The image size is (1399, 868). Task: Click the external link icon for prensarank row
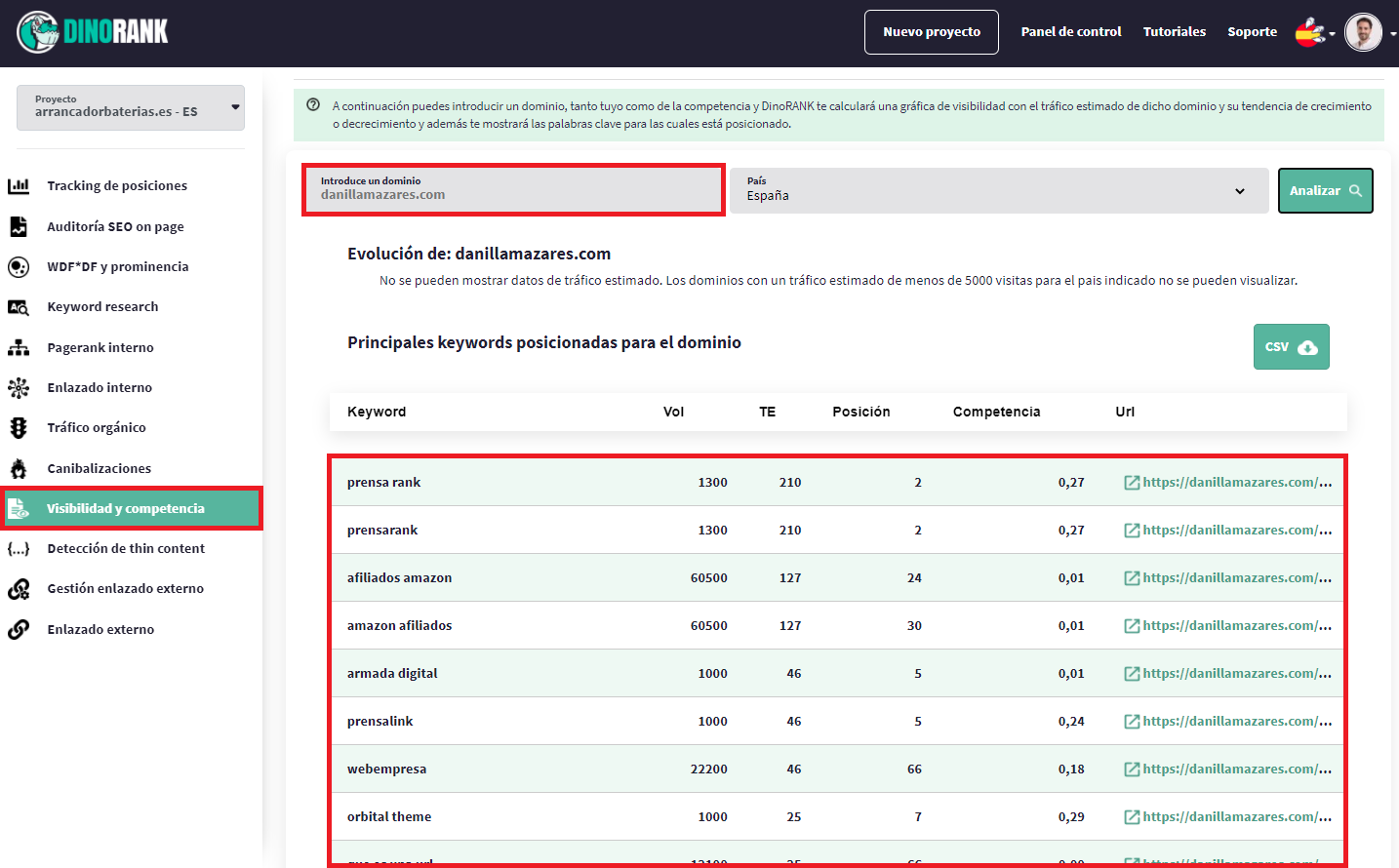[1132, 531]
